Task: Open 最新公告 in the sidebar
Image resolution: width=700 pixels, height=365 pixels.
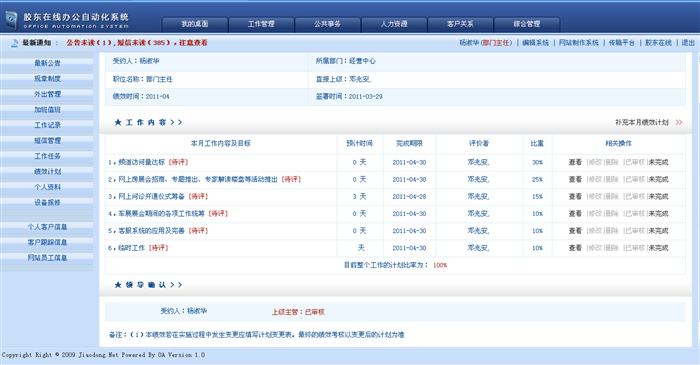Action: [47, 63]
